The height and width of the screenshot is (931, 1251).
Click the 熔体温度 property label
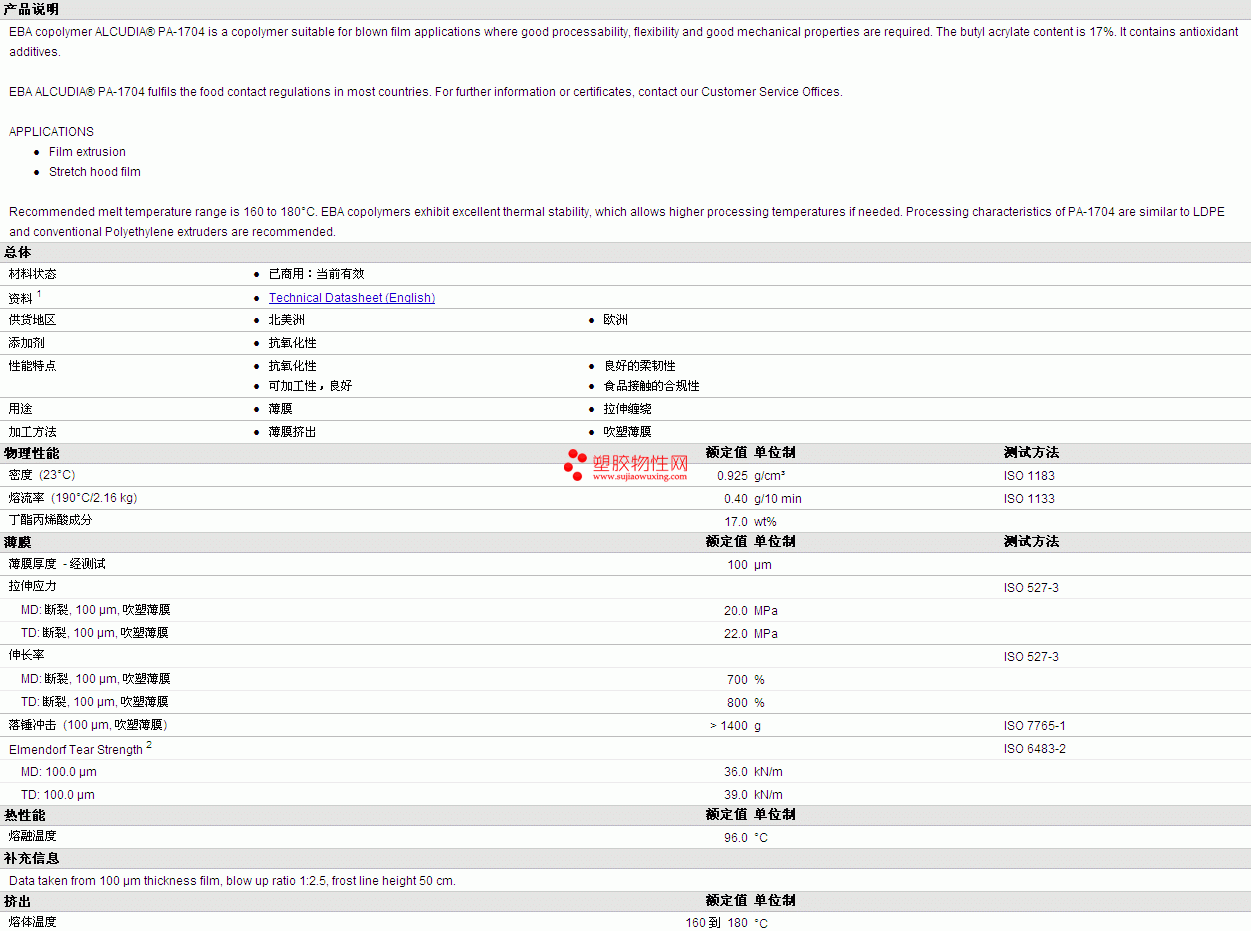33,922
